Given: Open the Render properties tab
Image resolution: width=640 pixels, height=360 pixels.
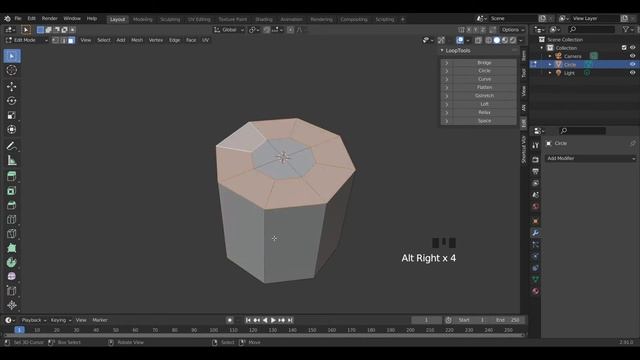Looking at the screenshot, I should click(536, 160).
